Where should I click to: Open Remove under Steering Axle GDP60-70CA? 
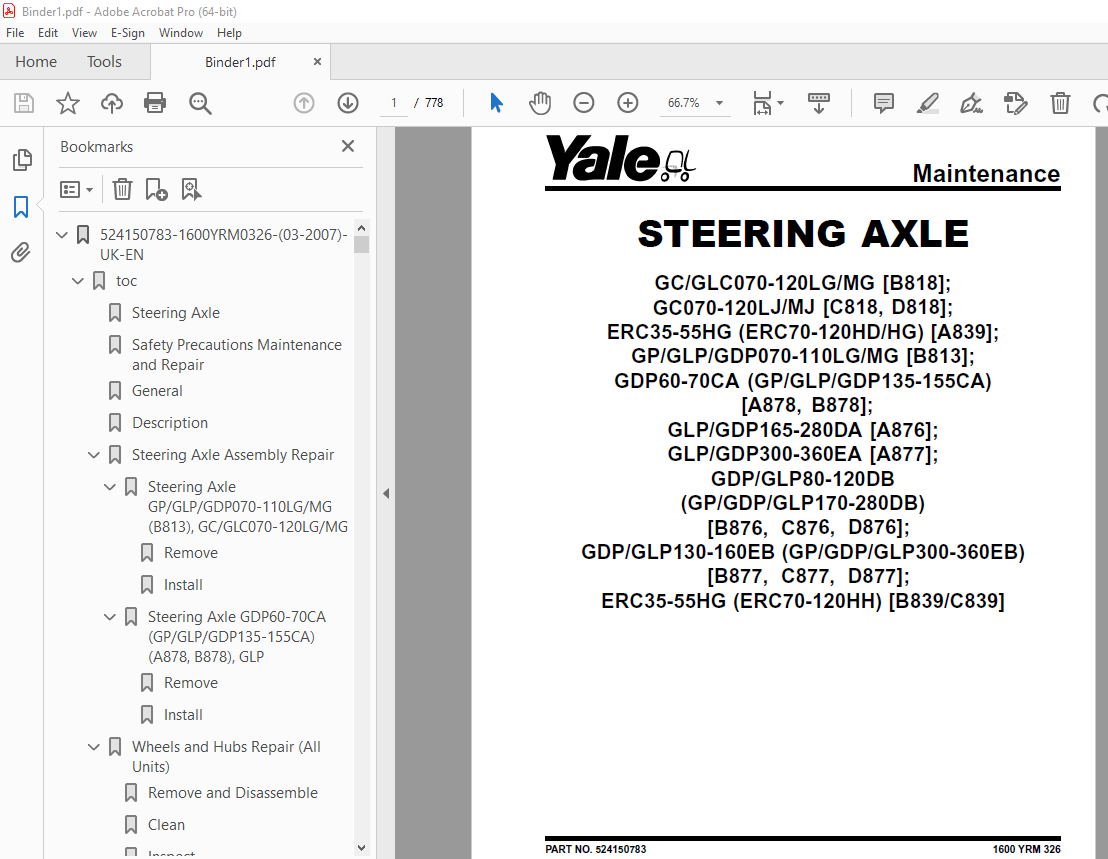click(191, 683)
